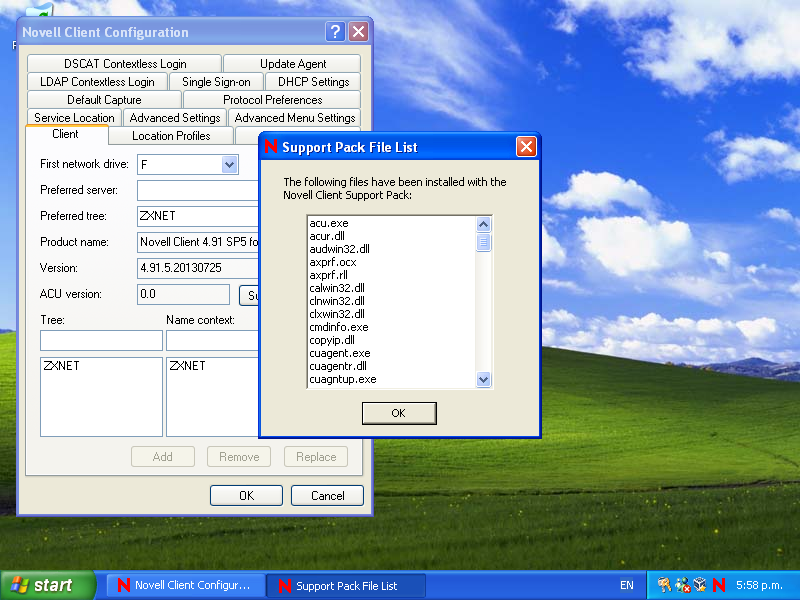Select audwin32.dll in the file list
Image resolution: width=800 pixels, height=600 pixels.
pos(339,249)
